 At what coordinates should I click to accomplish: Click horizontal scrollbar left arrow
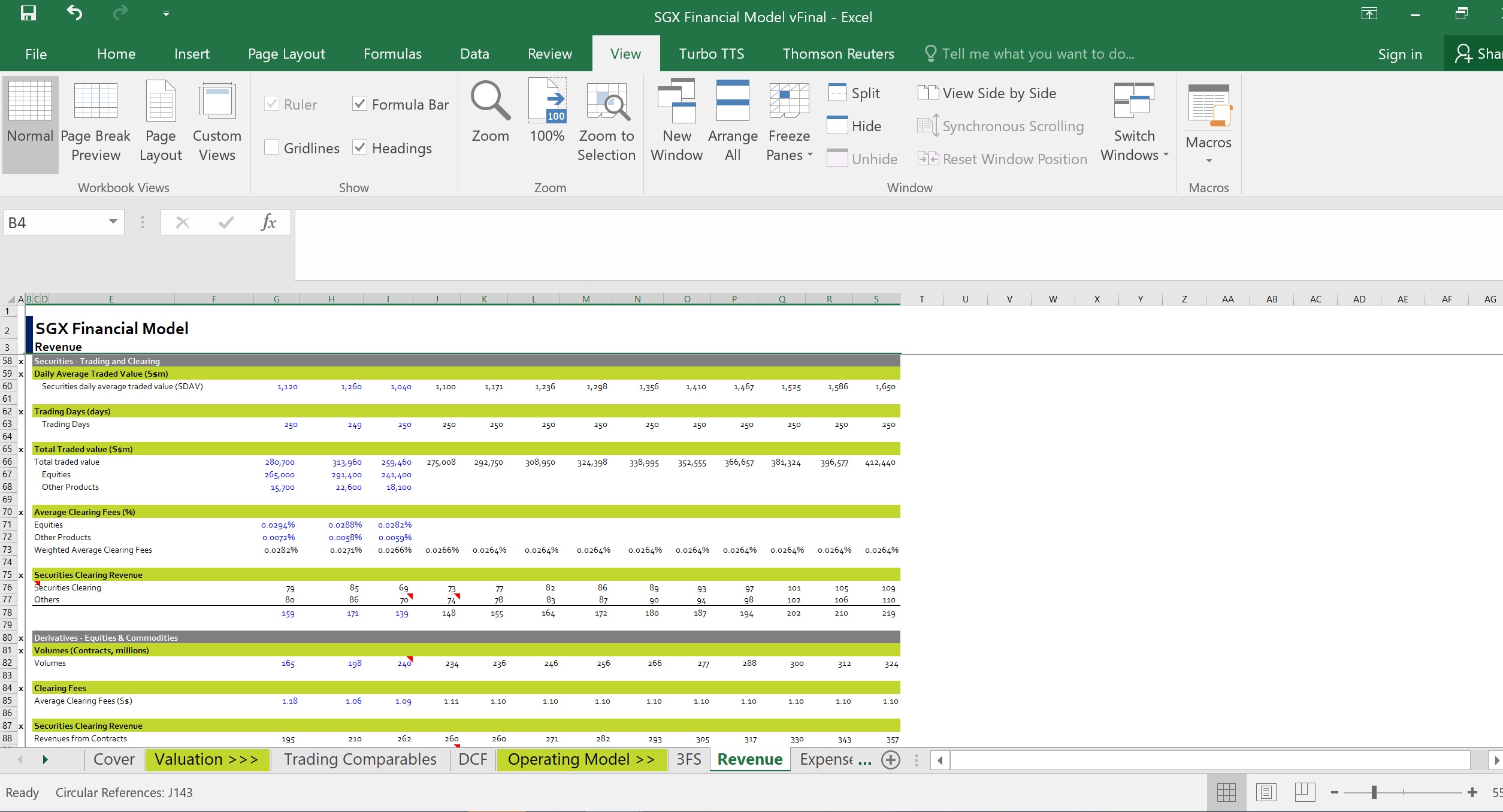pos(940,760)
